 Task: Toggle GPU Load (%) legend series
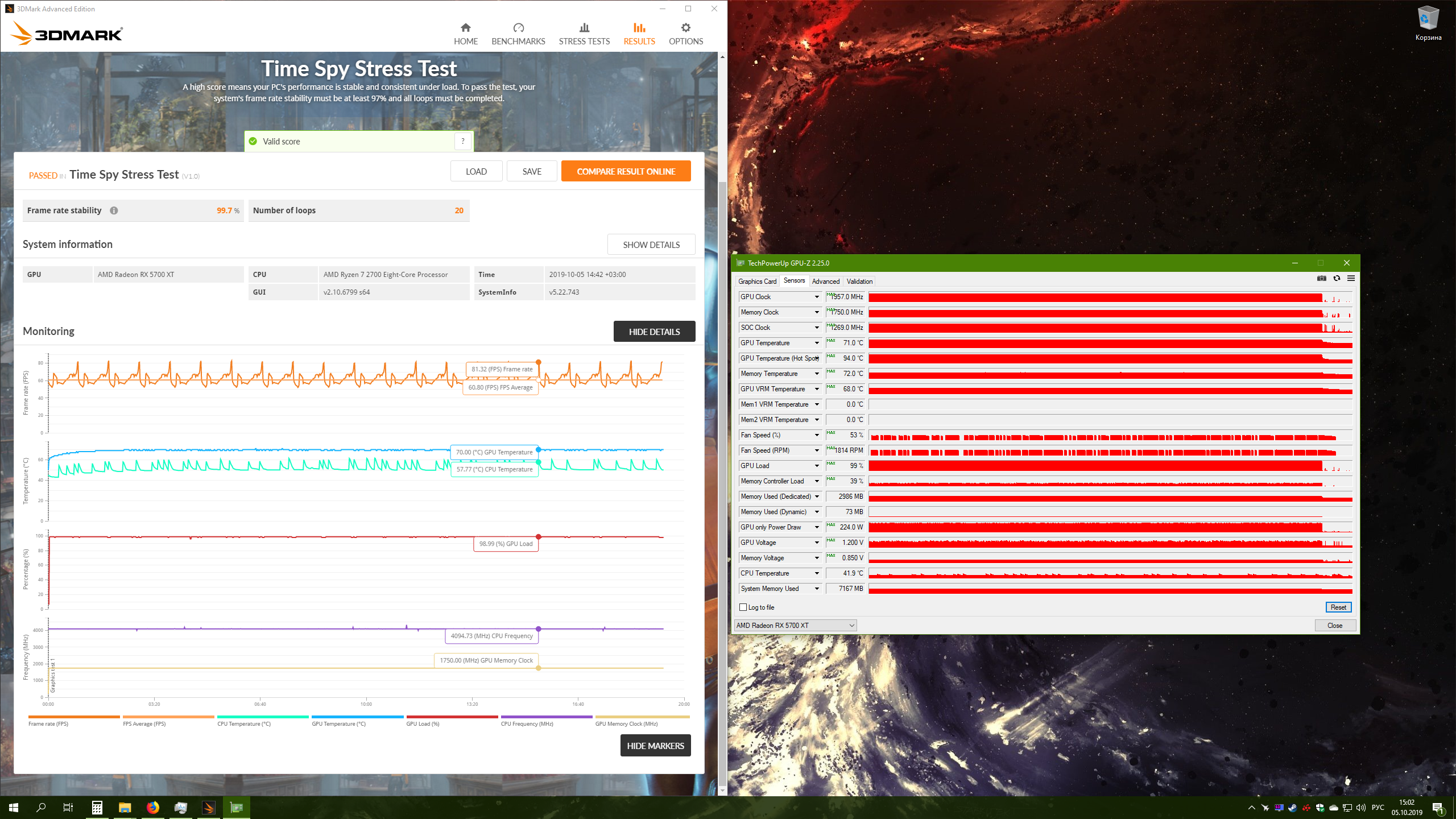coord(423,723)
